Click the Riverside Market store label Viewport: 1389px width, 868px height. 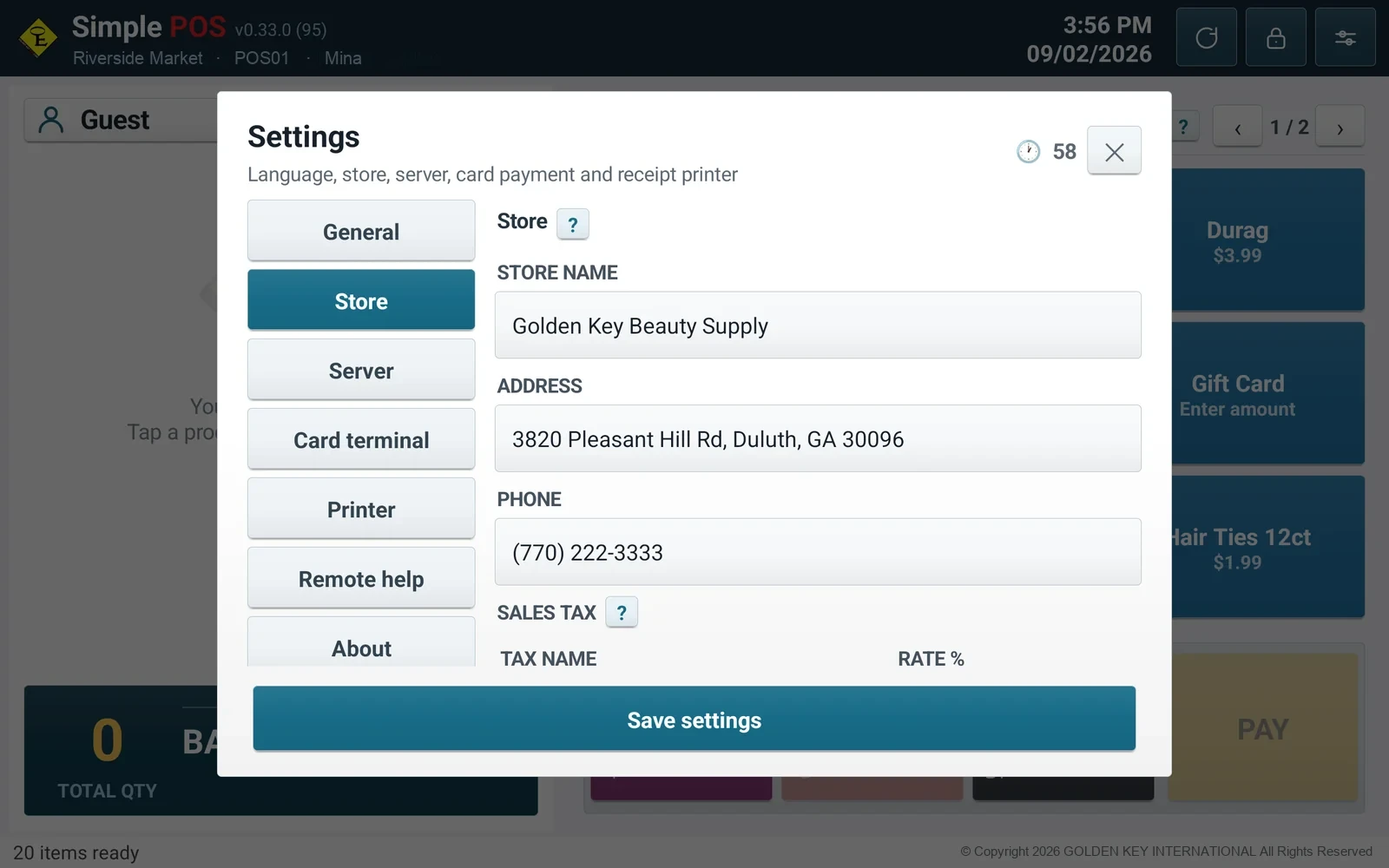(x=137, y=58)
